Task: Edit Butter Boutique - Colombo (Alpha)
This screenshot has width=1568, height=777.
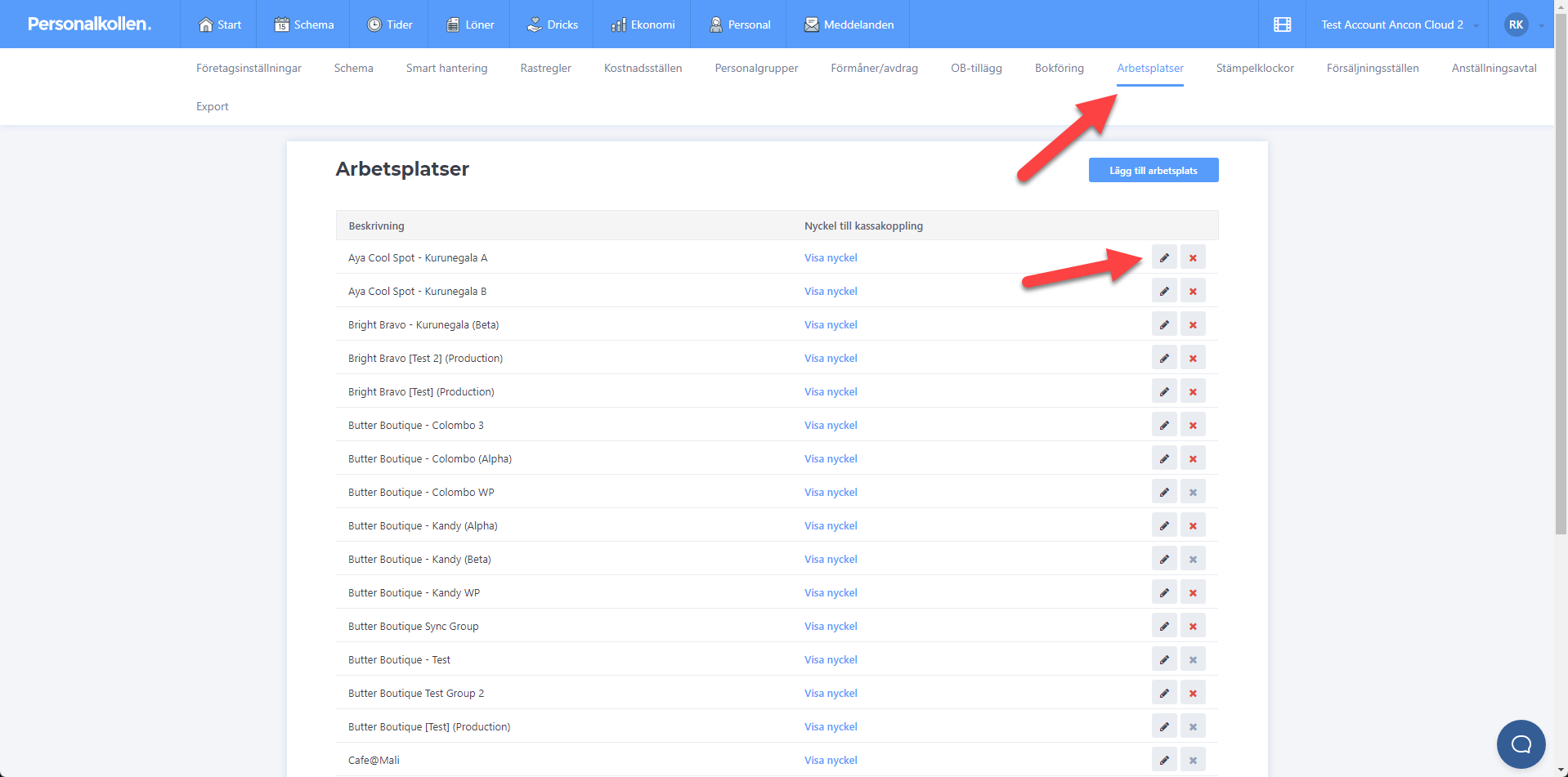Action: click(x=1164, y=458)
